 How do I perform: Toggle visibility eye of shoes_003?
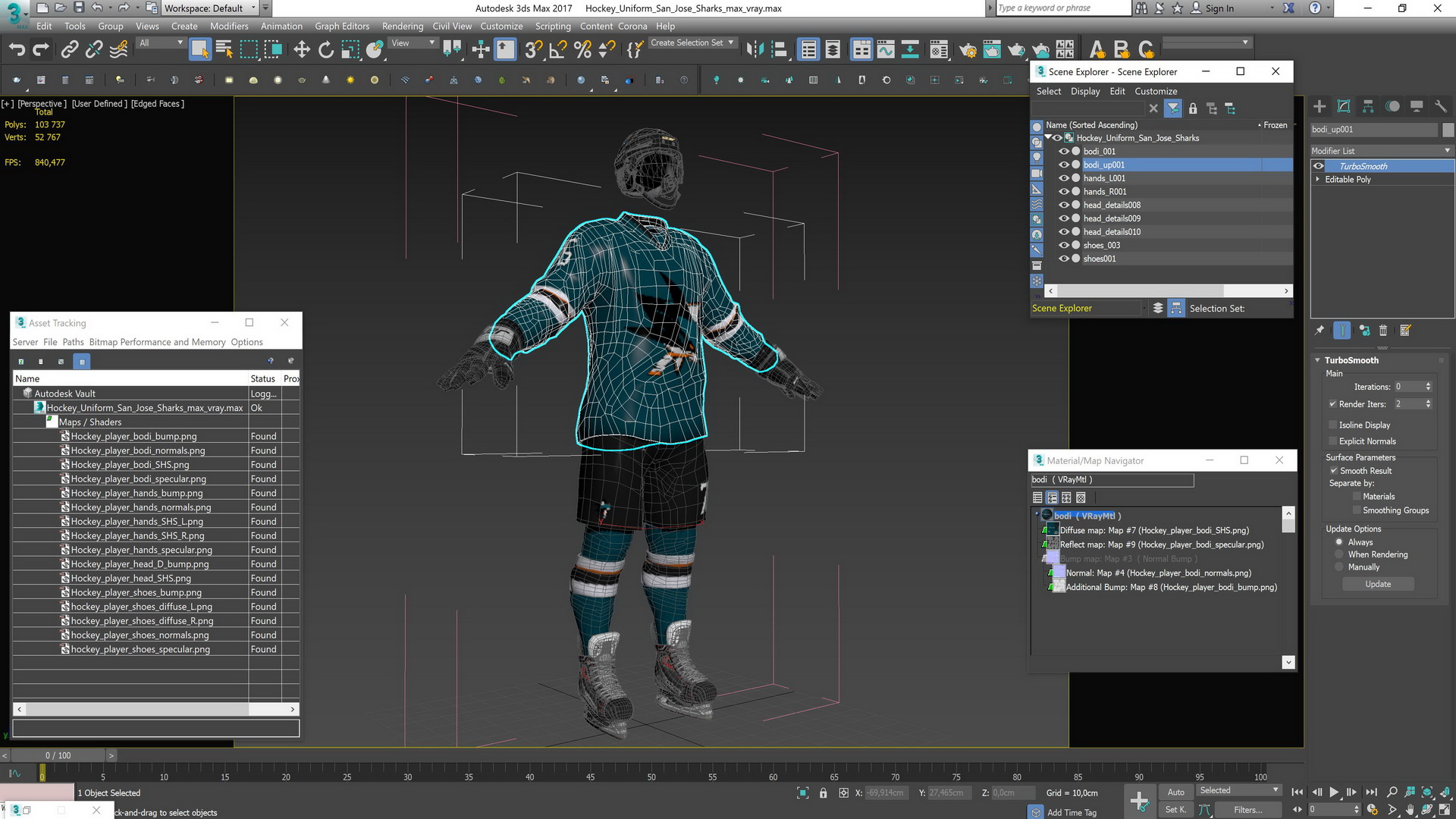1064,245
